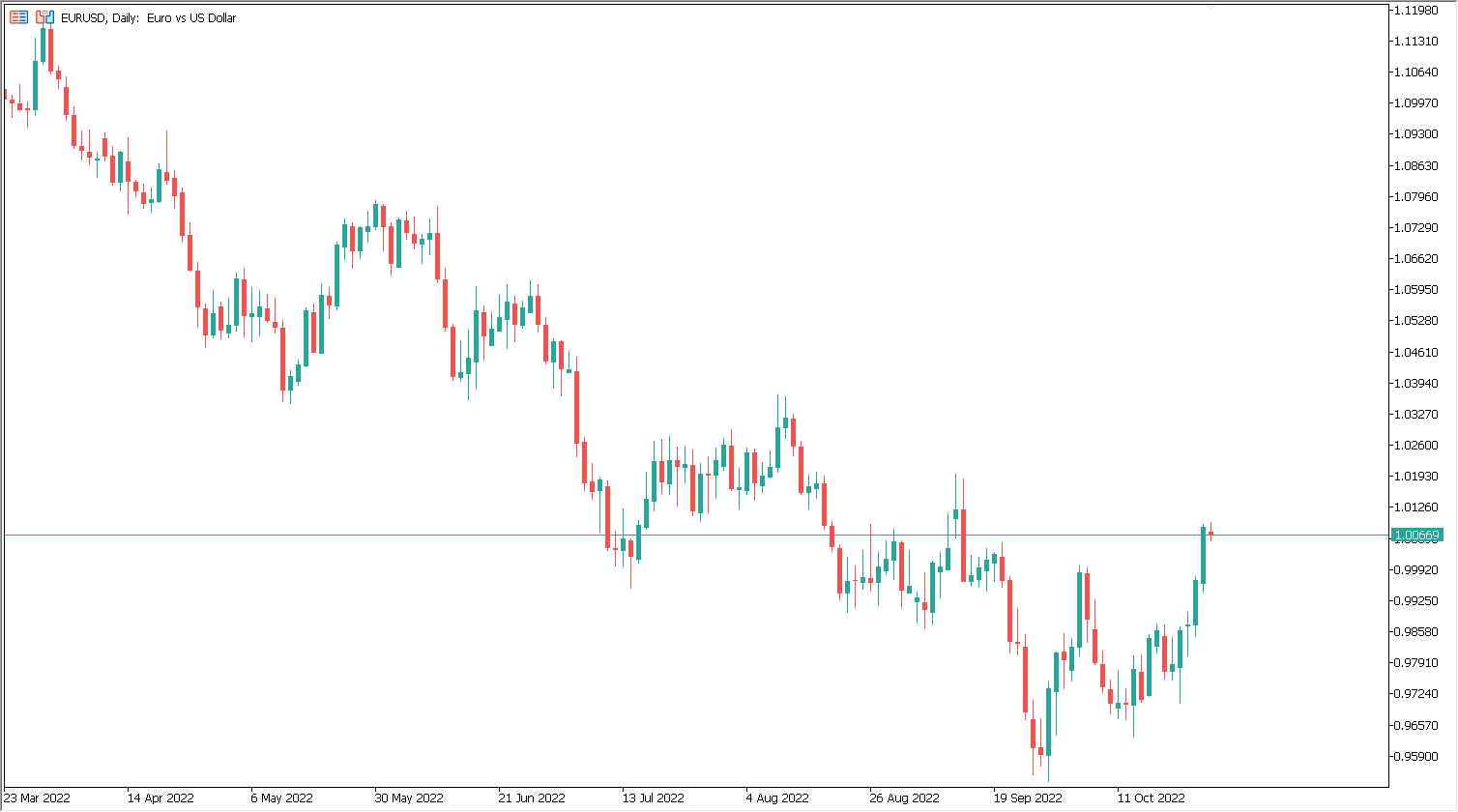Click the 26 Aug 2022 date label

[904, 798]
